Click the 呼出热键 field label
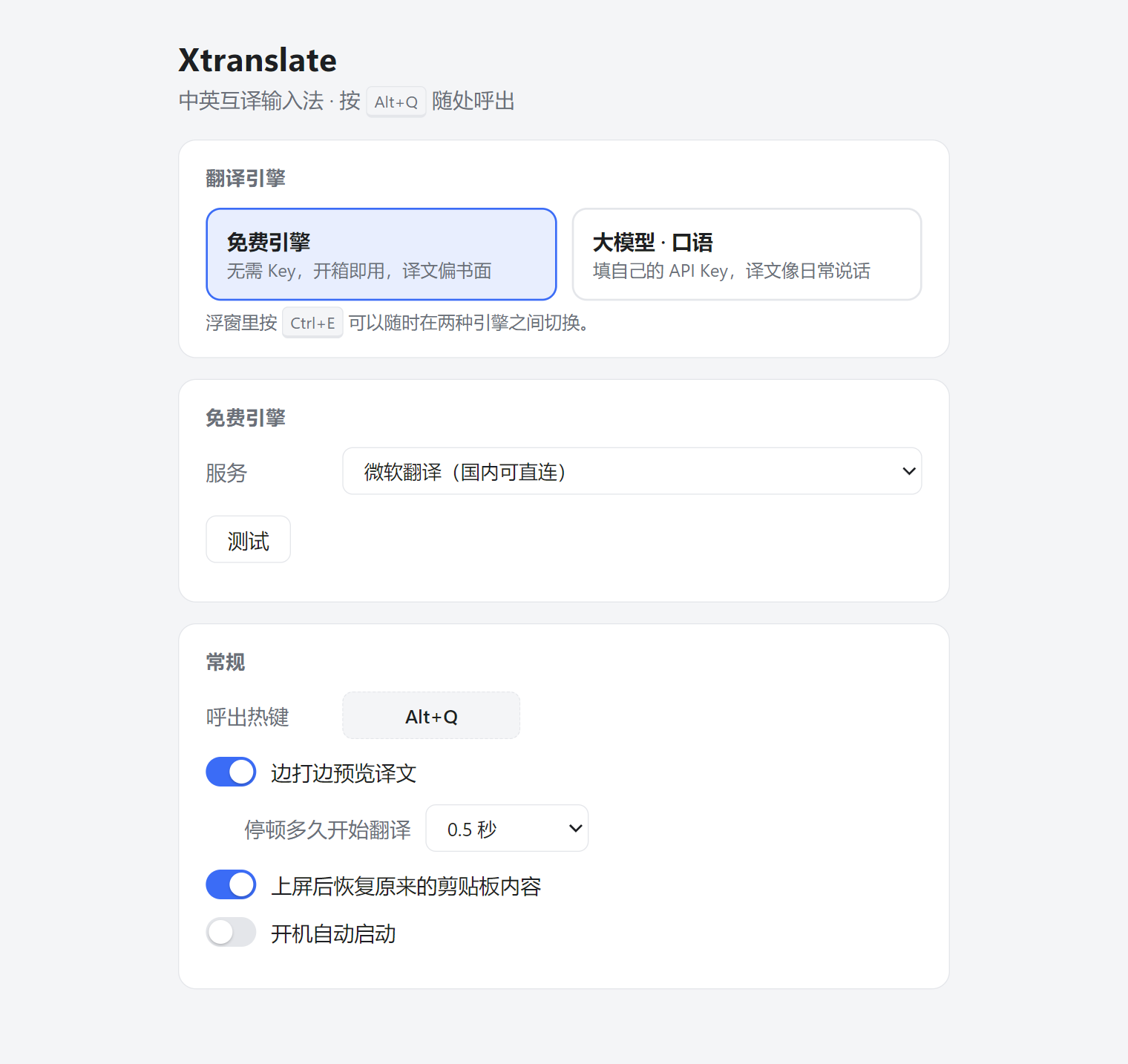This screenshot has height=1064, width=1128. point(247,717)
